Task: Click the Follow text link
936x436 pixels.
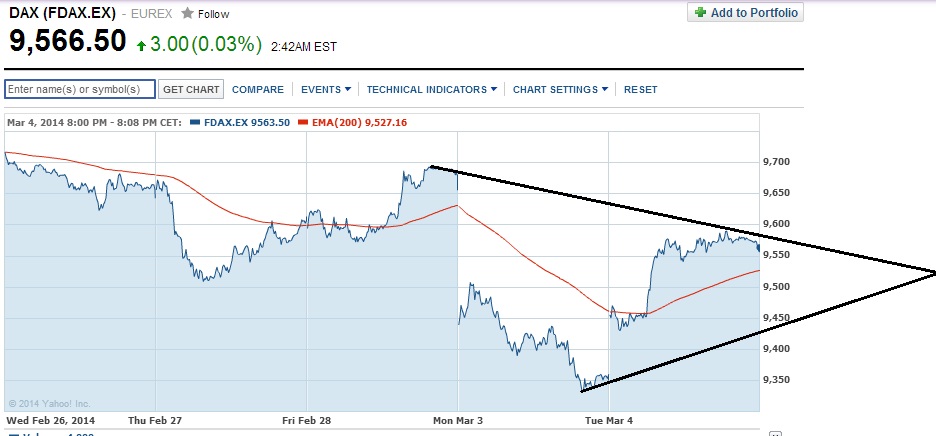Action: pos(213,14)
